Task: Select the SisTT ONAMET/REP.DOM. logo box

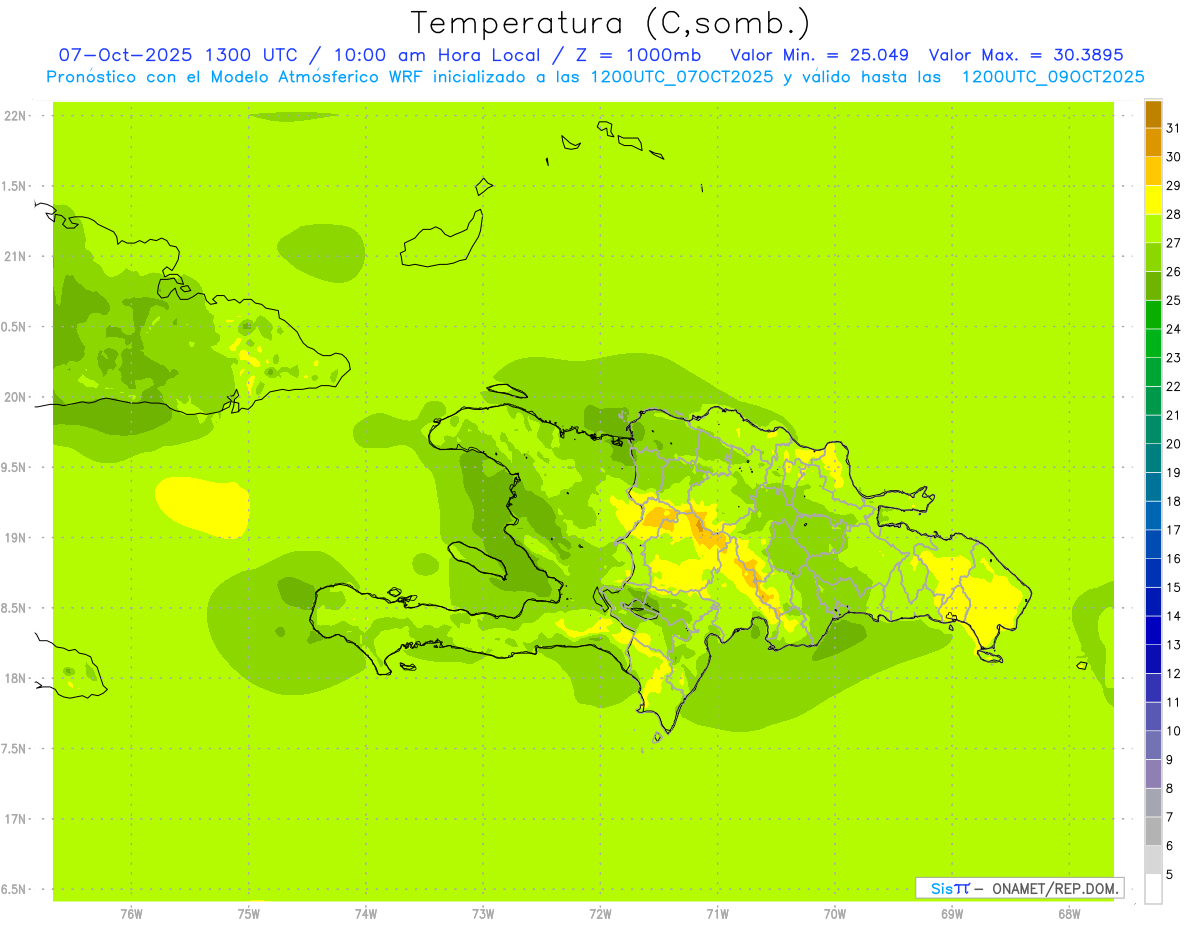Action: tap(1019, 888)
